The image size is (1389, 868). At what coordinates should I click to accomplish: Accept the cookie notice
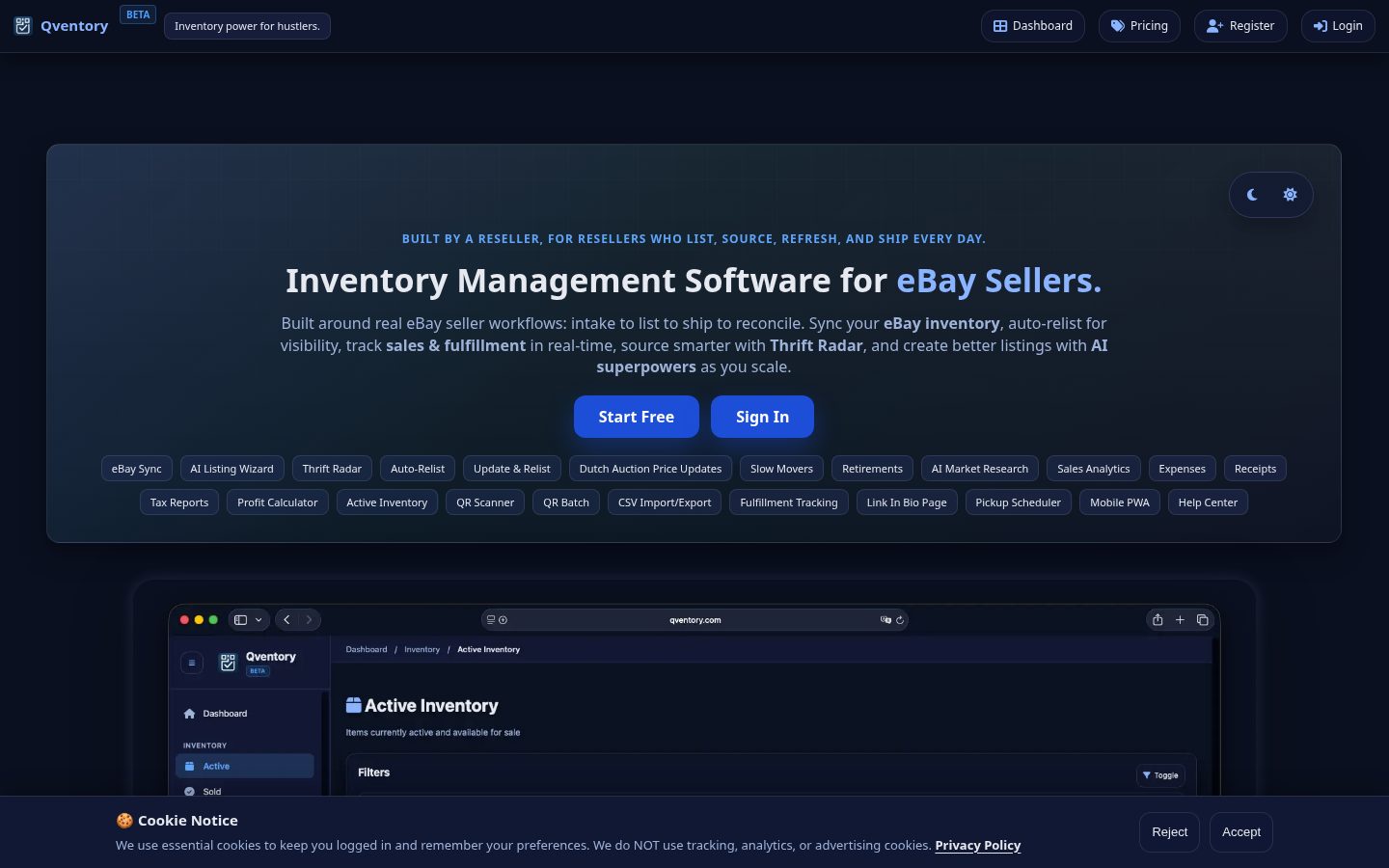click(x=1241, y=832)
